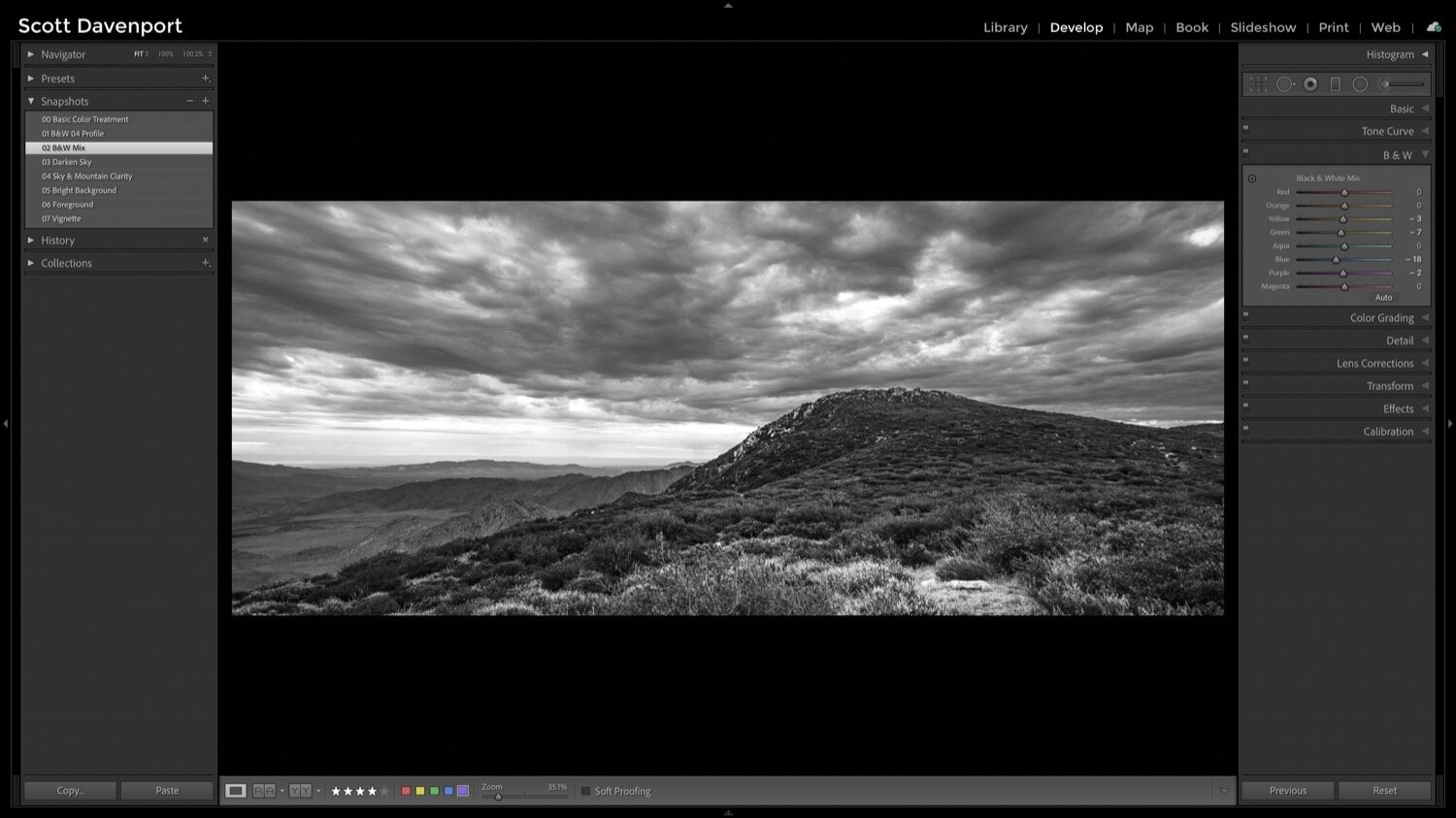Collapse the Snapshots panel

[31, 101]
